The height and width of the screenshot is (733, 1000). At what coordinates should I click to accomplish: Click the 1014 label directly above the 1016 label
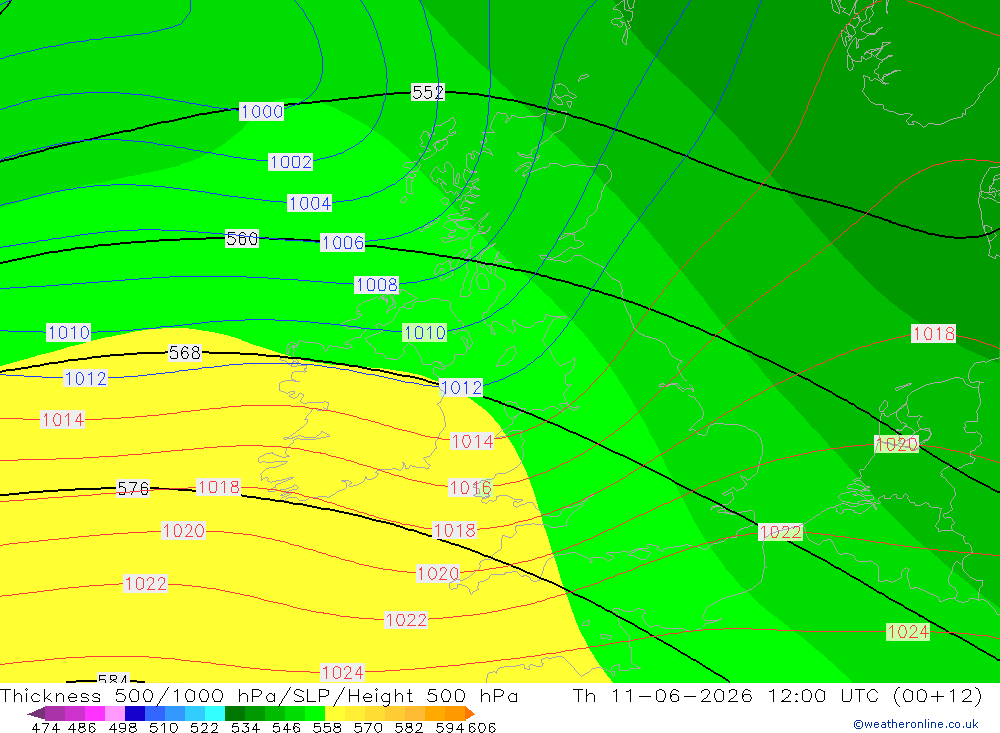click(x=472, y=441)
